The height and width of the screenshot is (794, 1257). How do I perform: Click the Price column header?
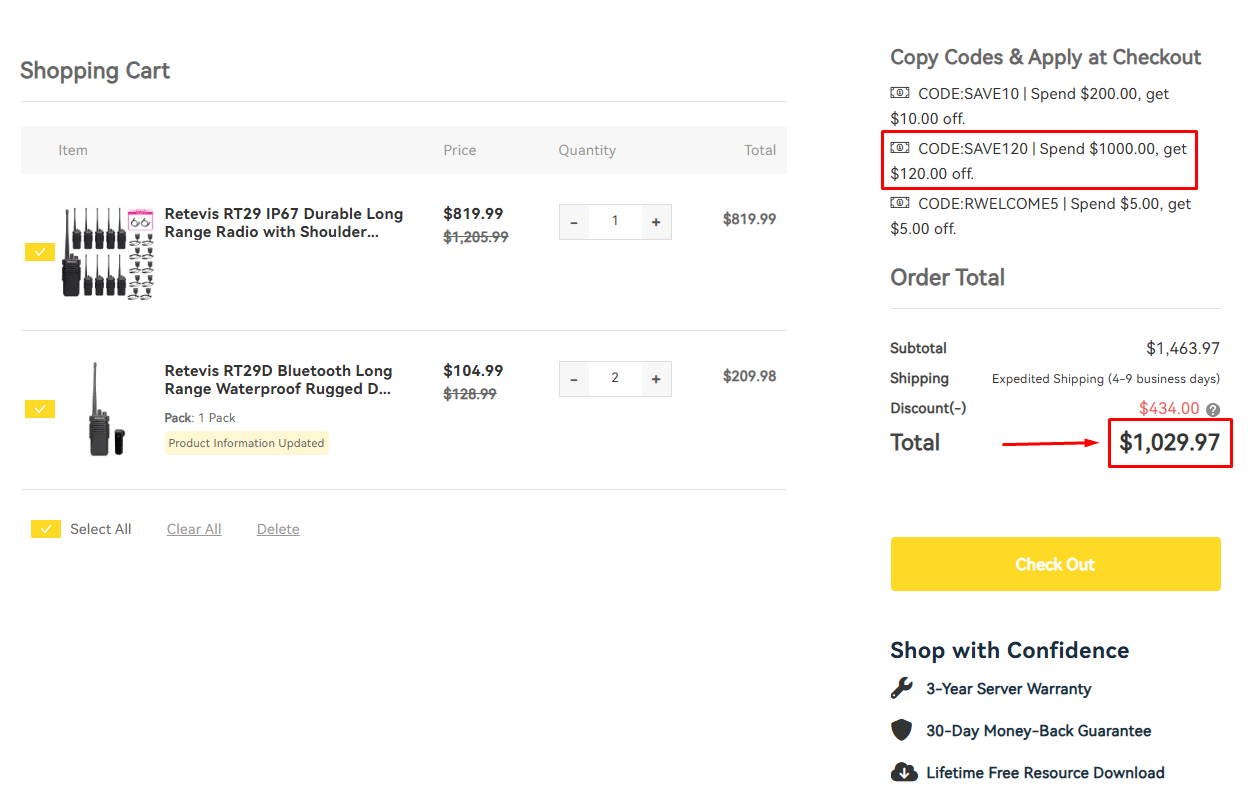point(460,150)
